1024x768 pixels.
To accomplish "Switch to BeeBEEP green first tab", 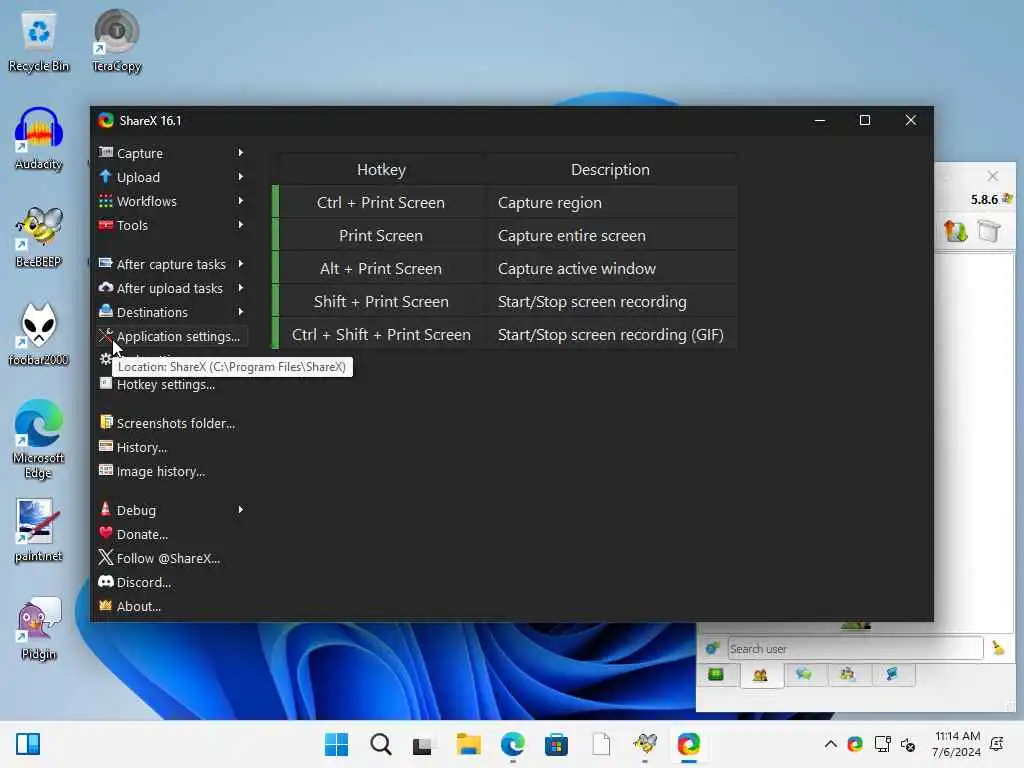I will [x=716, y=674].
